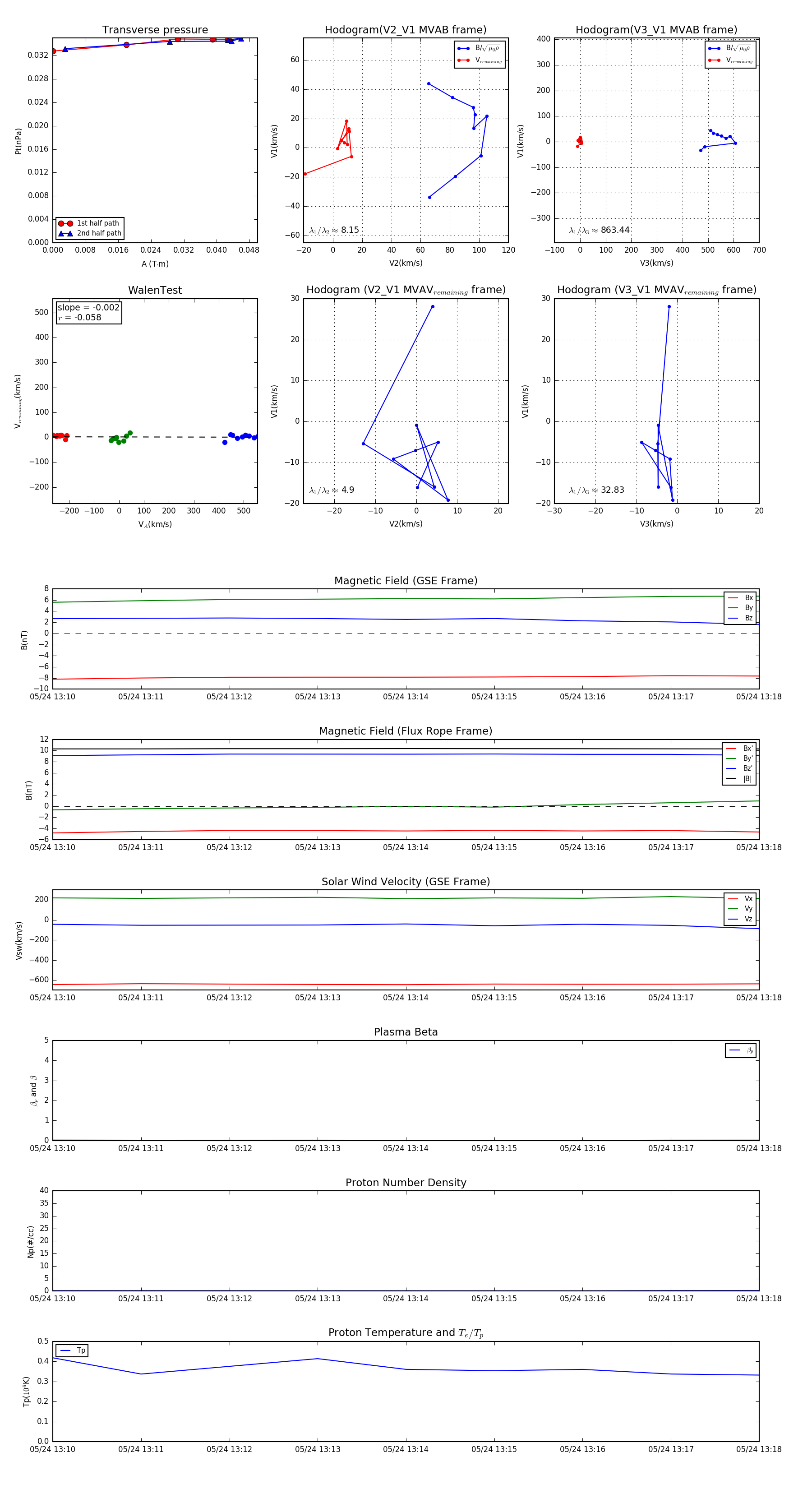812x1489 pixels.
Task: Click the "Hodogram(V2_V1 MVAB frame)" title
Action: (406, 30)
